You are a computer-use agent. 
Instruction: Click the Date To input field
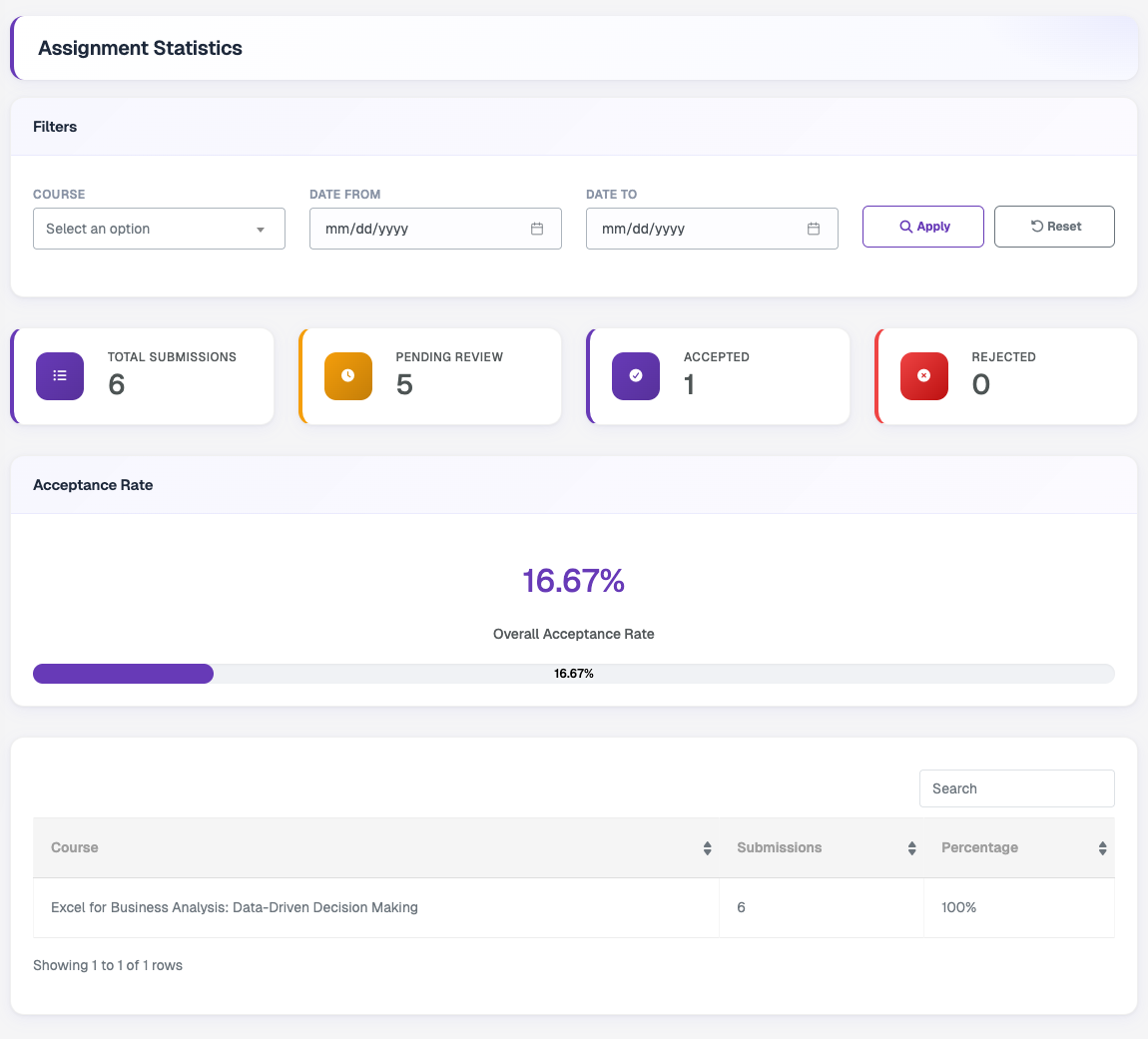(x=712, y=229)
